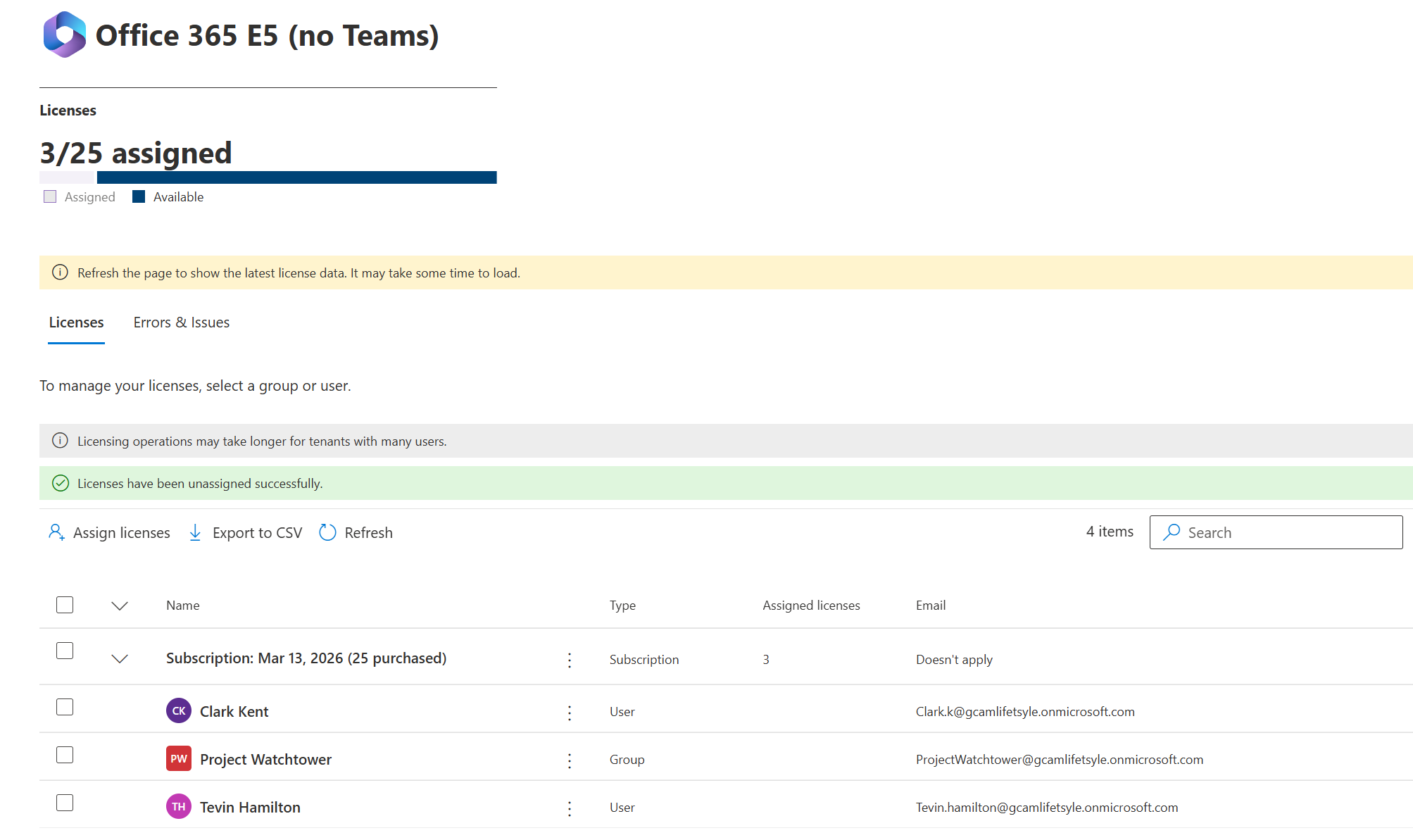The image size is (1413, 840).
Task: Open more actions menu for Subscription row
Action: (570, 660)
